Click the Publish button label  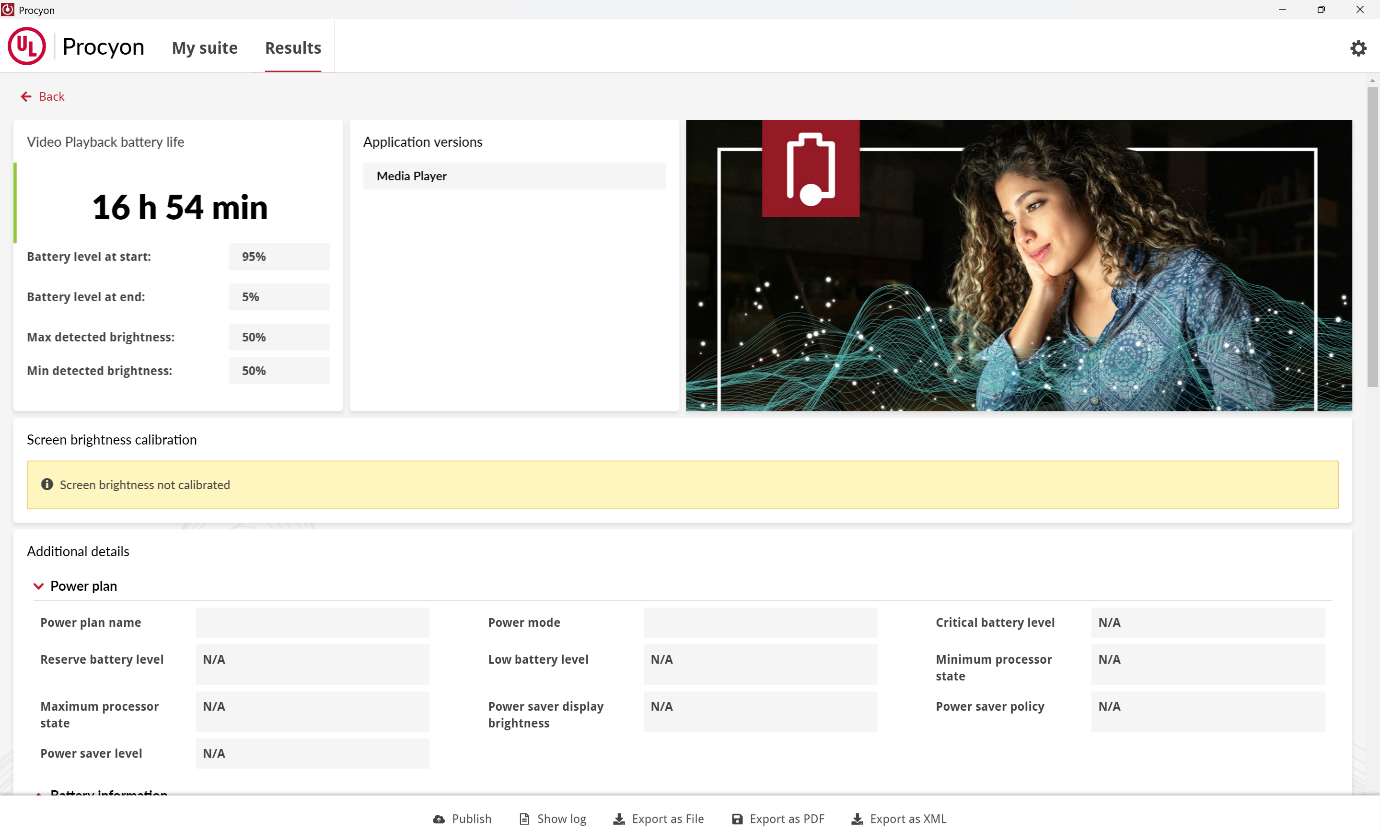[471, 819]
